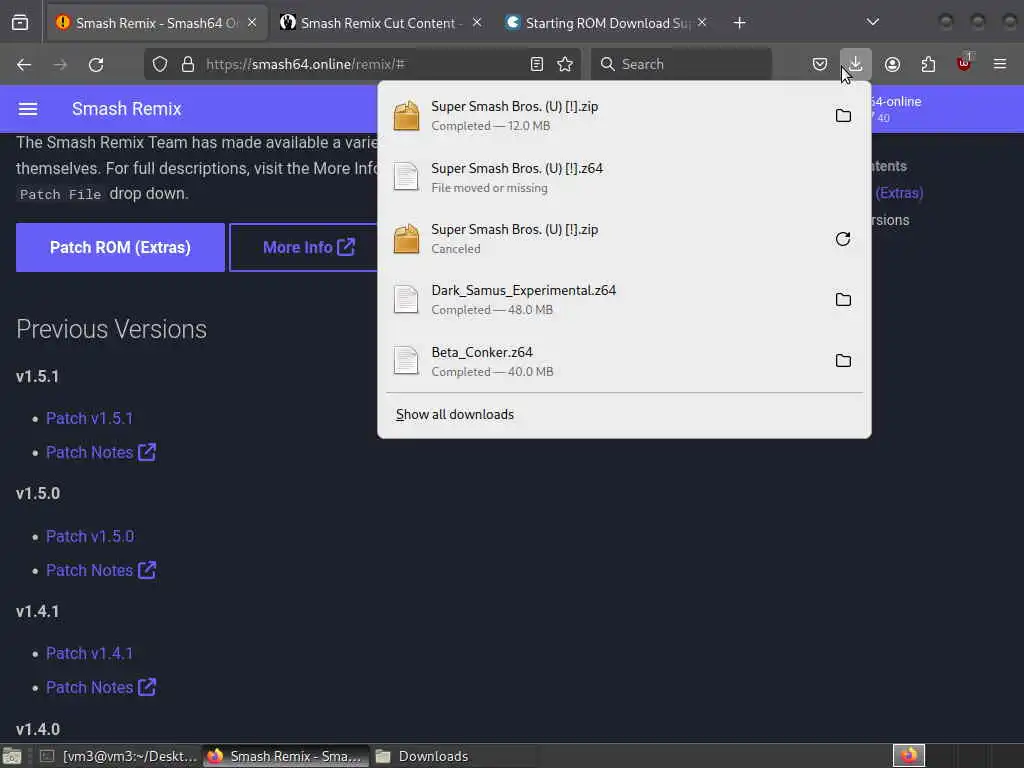This screenshot has height=768, width=1024.
Task: Click Patch ROM (Extras) button
Action: 120,248
